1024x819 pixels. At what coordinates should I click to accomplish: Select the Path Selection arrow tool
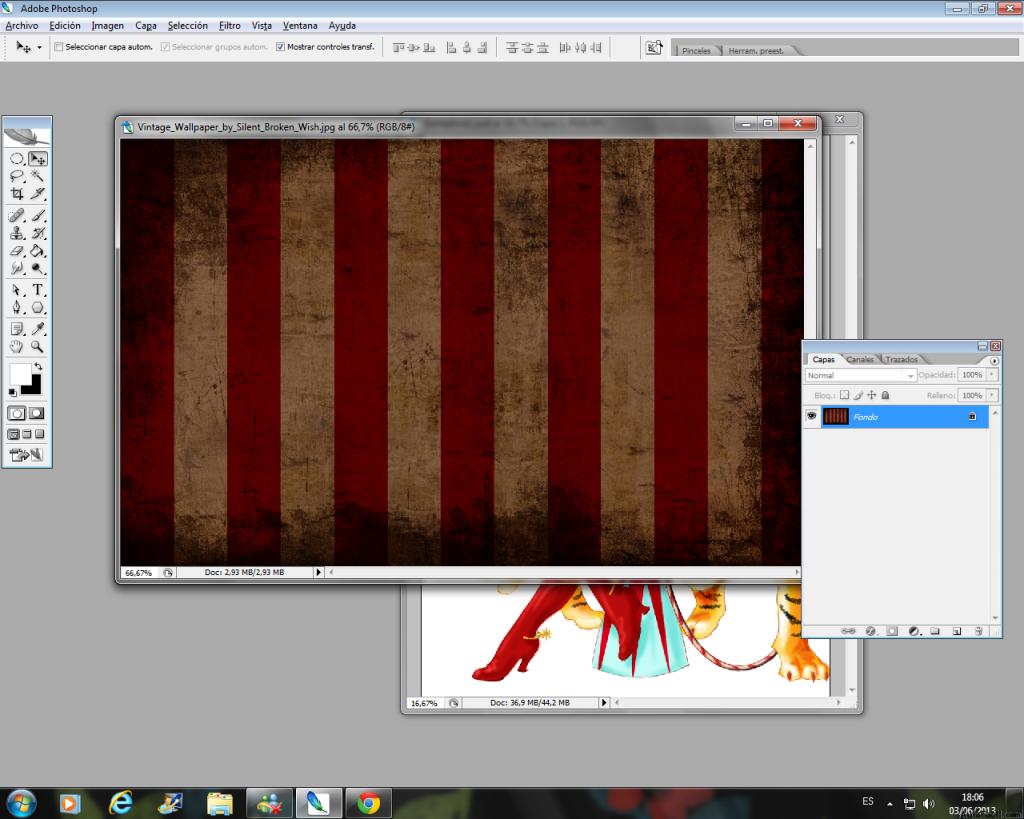(17, 290)
